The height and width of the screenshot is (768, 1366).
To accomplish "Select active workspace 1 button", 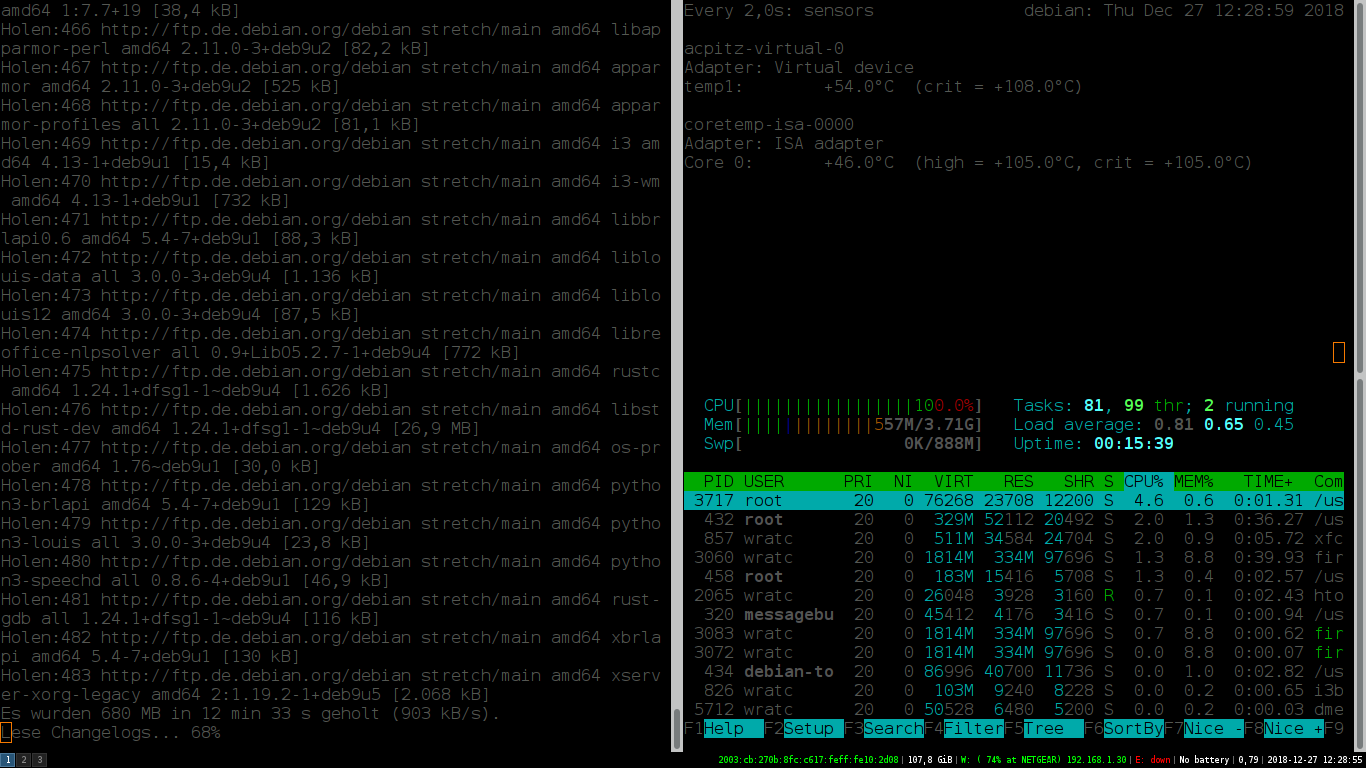I will [8, 760].
